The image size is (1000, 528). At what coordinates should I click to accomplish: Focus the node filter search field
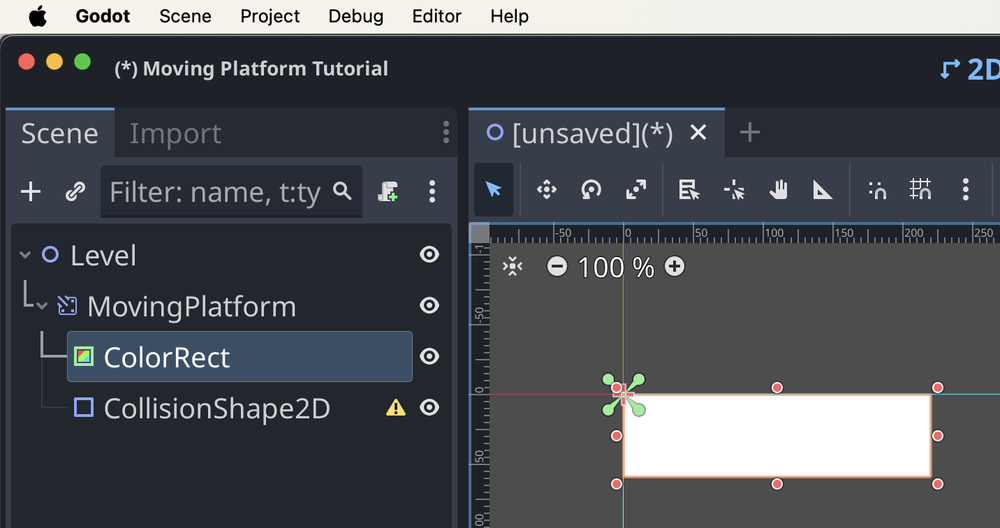click(x=232, y=191)
